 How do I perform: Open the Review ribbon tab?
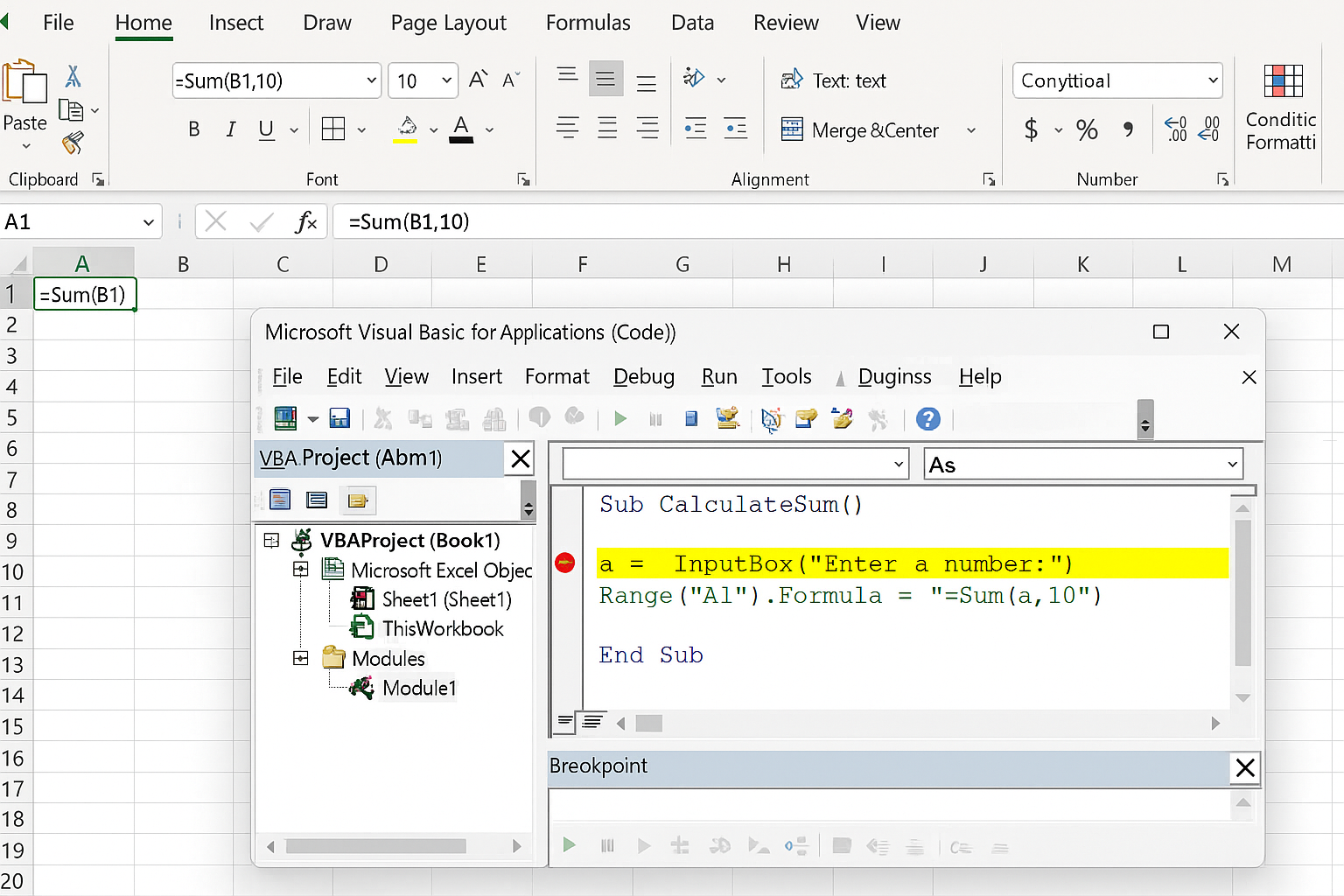[786, 23]
